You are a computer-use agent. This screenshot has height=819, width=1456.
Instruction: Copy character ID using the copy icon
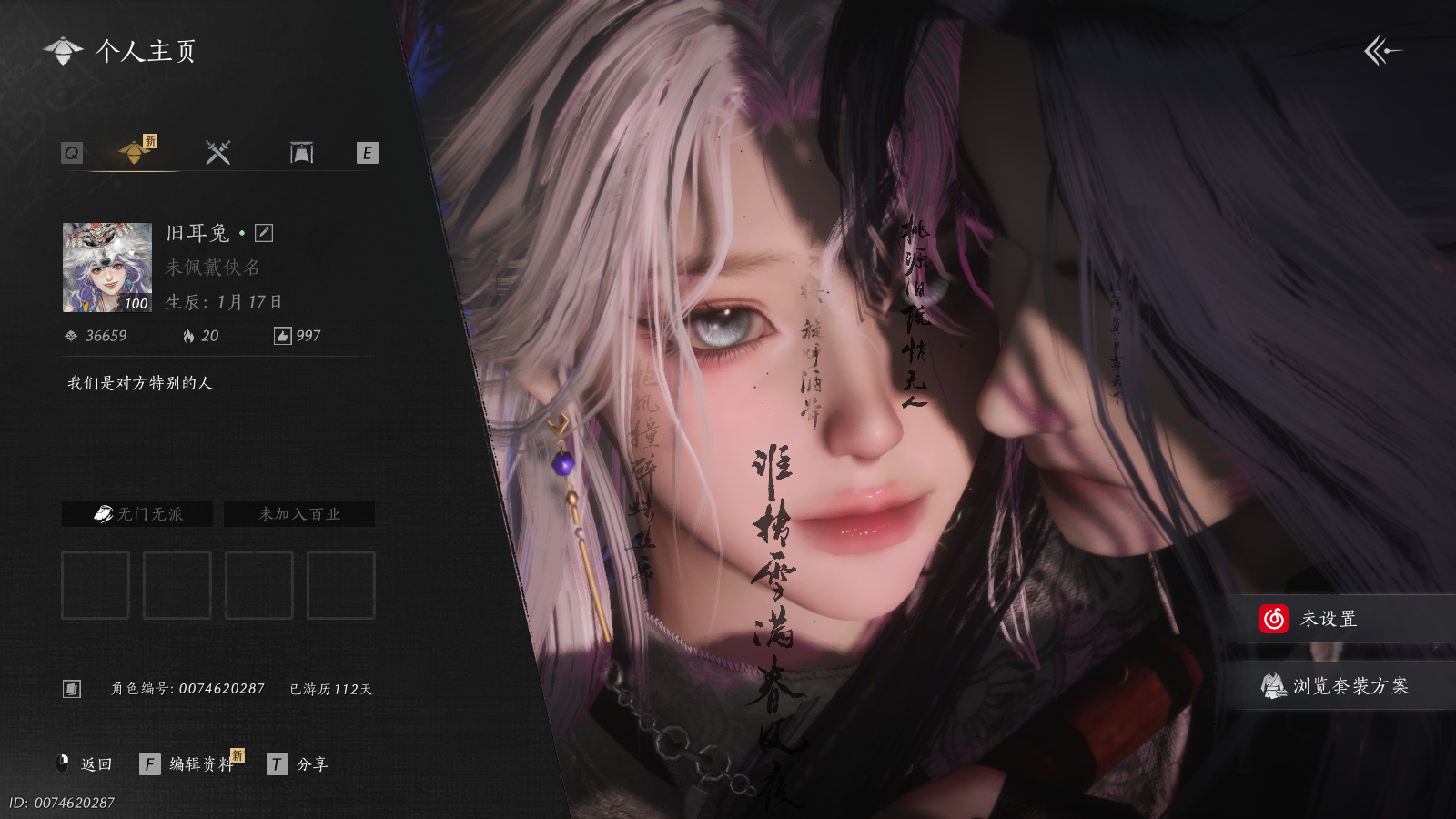tap(72, 689)
